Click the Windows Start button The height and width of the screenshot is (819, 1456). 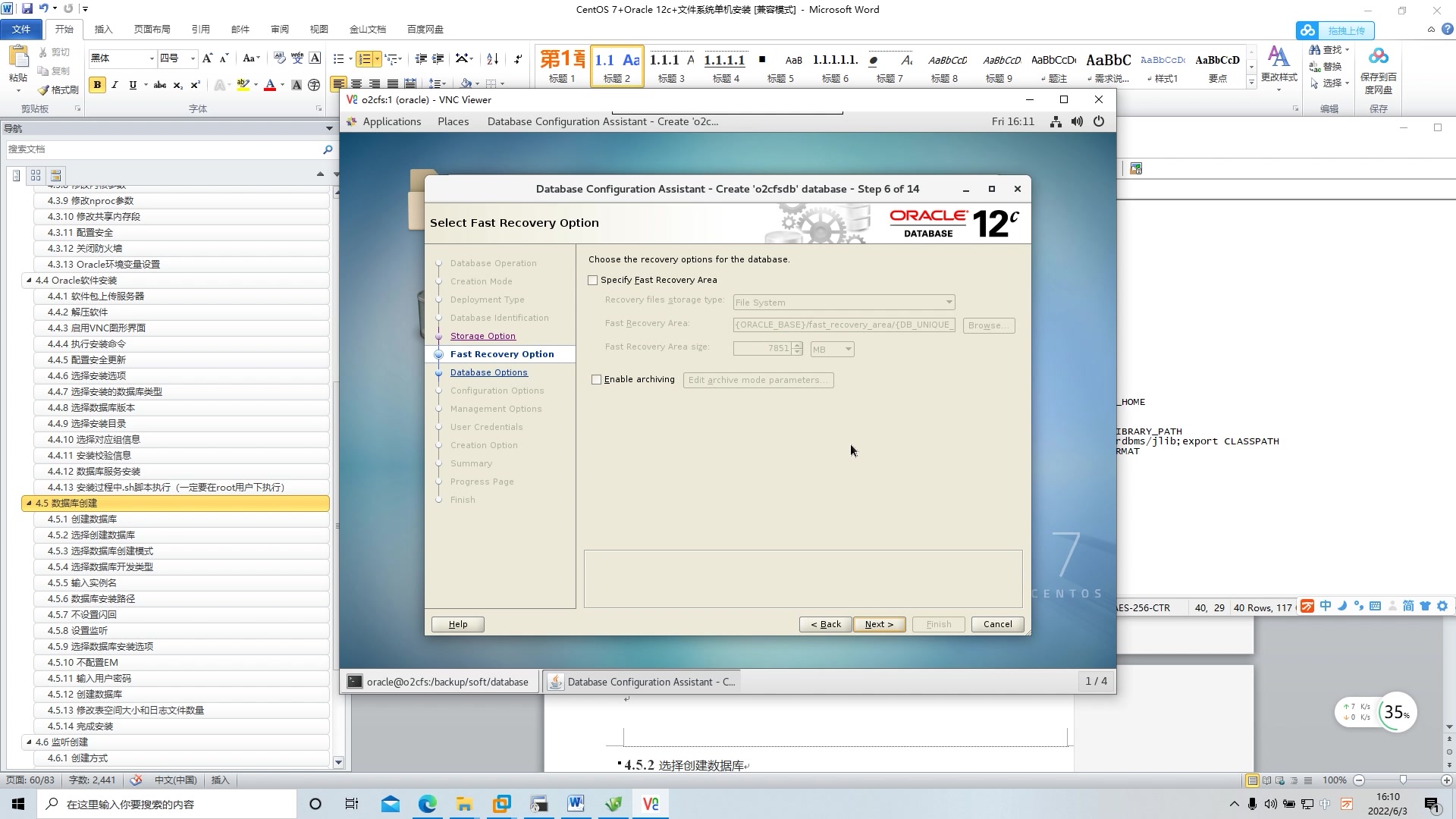(18, 804)
